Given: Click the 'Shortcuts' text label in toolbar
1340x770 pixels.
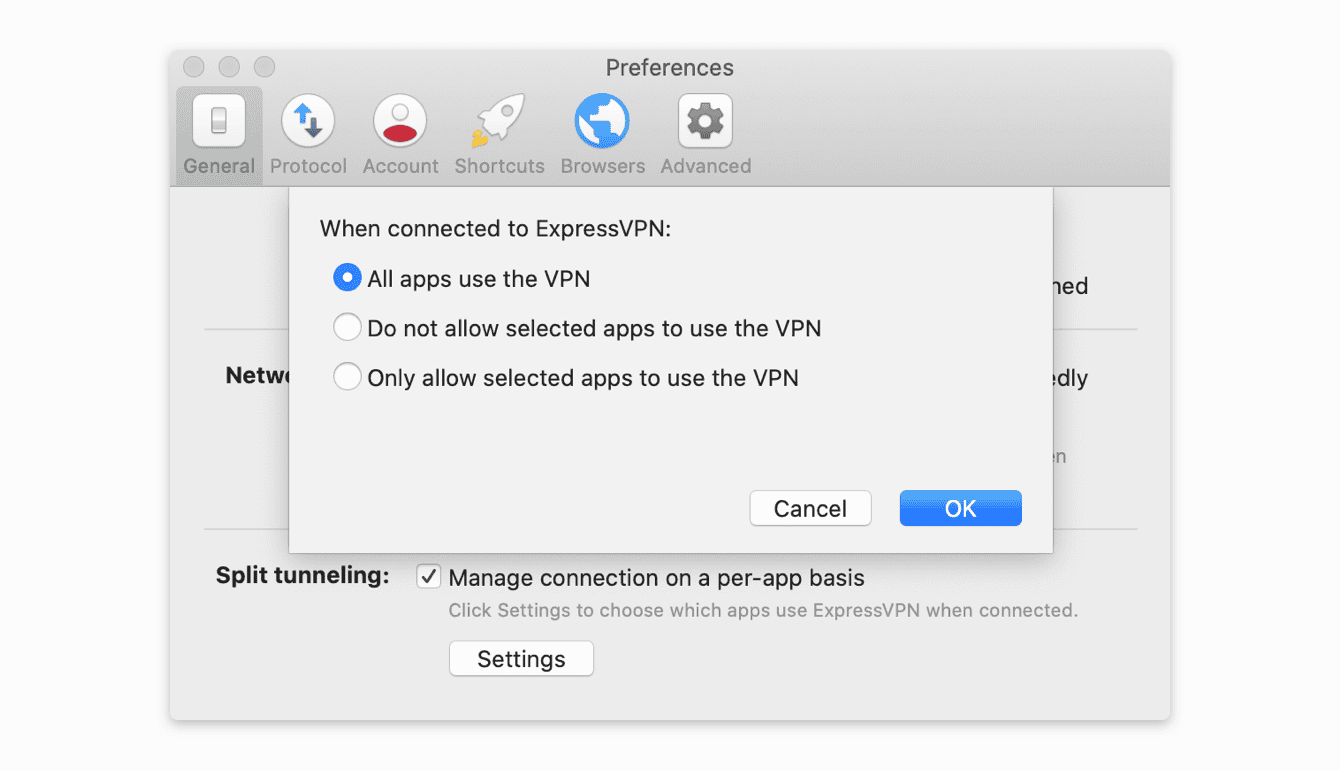Looking at the screenshot, I should [499, 166].
